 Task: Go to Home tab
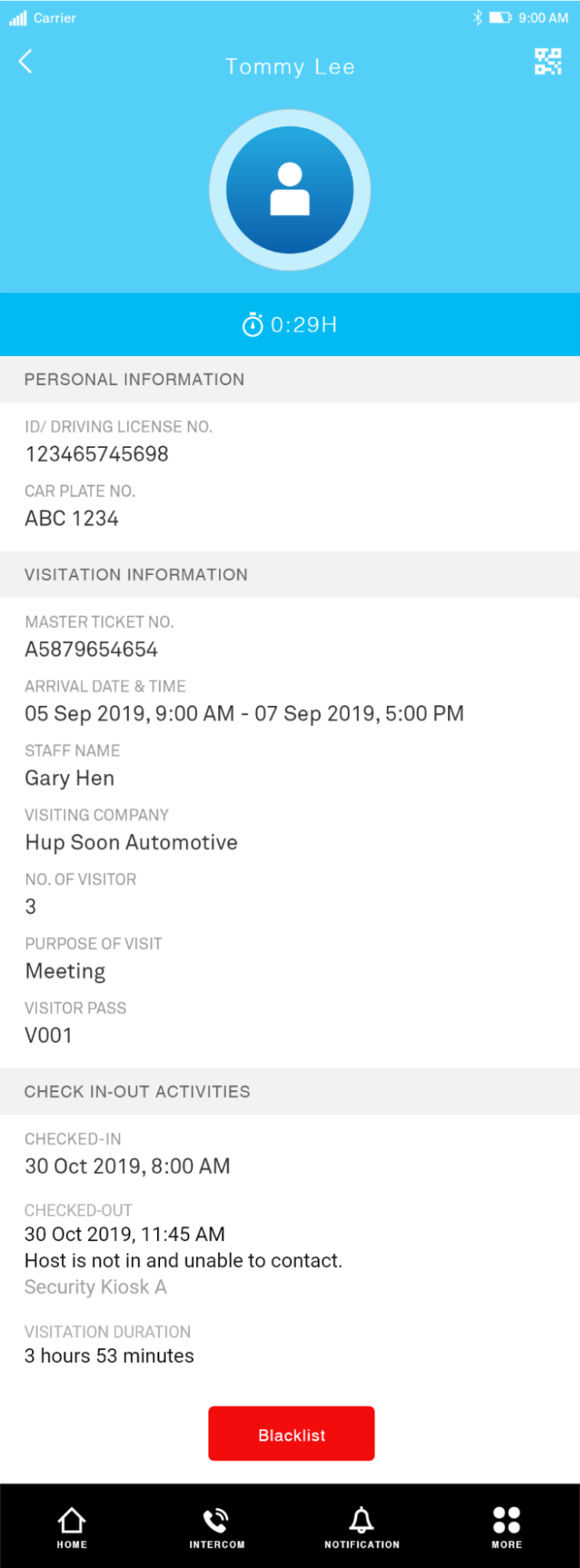pos(71,1526)
